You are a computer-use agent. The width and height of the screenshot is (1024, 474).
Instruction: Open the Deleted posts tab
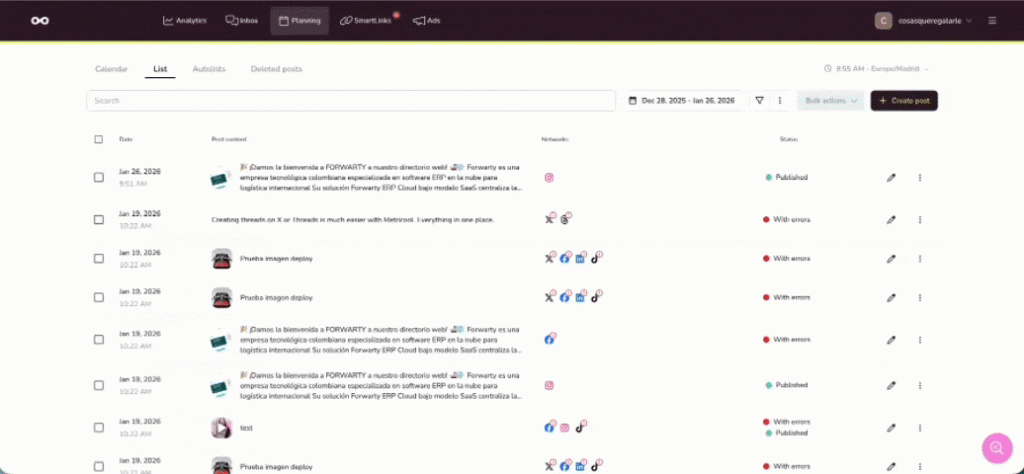tap(276, 69)
